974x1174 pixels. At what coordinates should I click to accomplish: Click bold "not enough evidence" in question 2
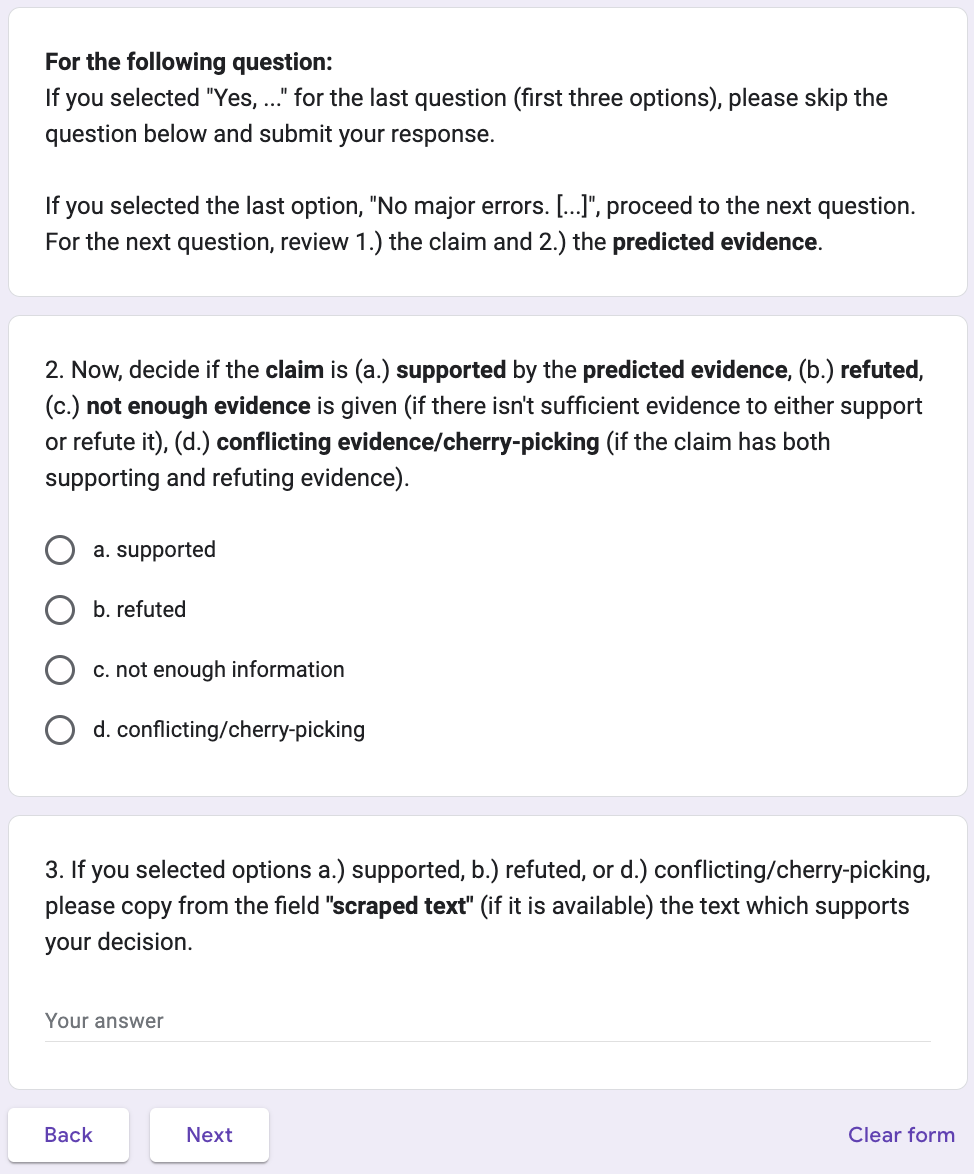(x=198, y=406)
